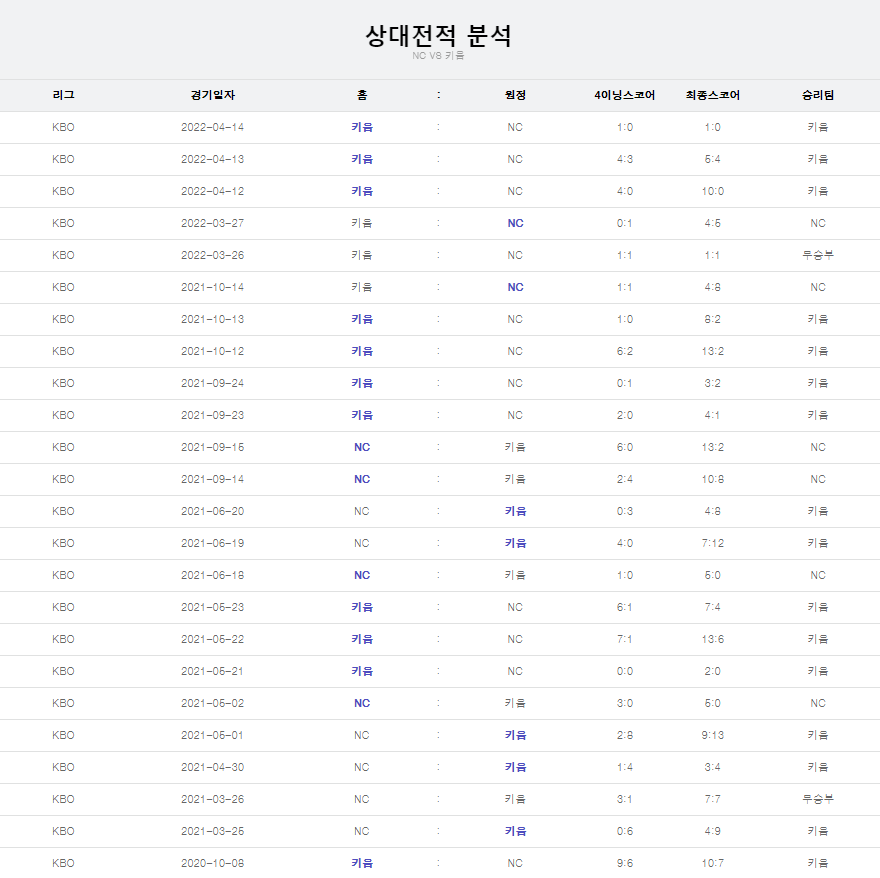The height and width of the screenshot is (878, 880).
Task: Select bold home team 키움 in 2022-04-14 row
Action: [362, 127]
